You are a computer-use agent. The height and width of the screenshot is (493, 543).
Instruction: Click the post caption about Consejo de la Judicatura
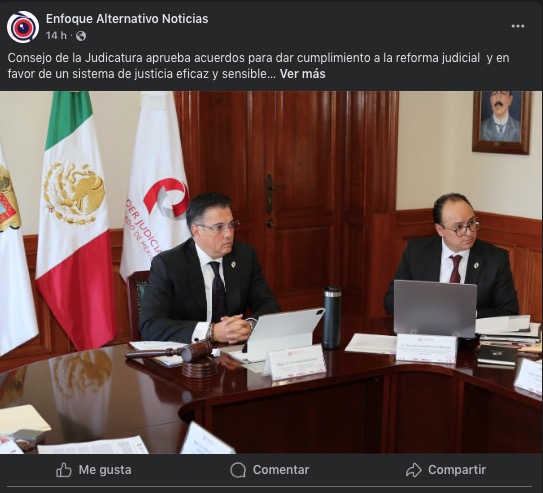click(x=258, y=65)
